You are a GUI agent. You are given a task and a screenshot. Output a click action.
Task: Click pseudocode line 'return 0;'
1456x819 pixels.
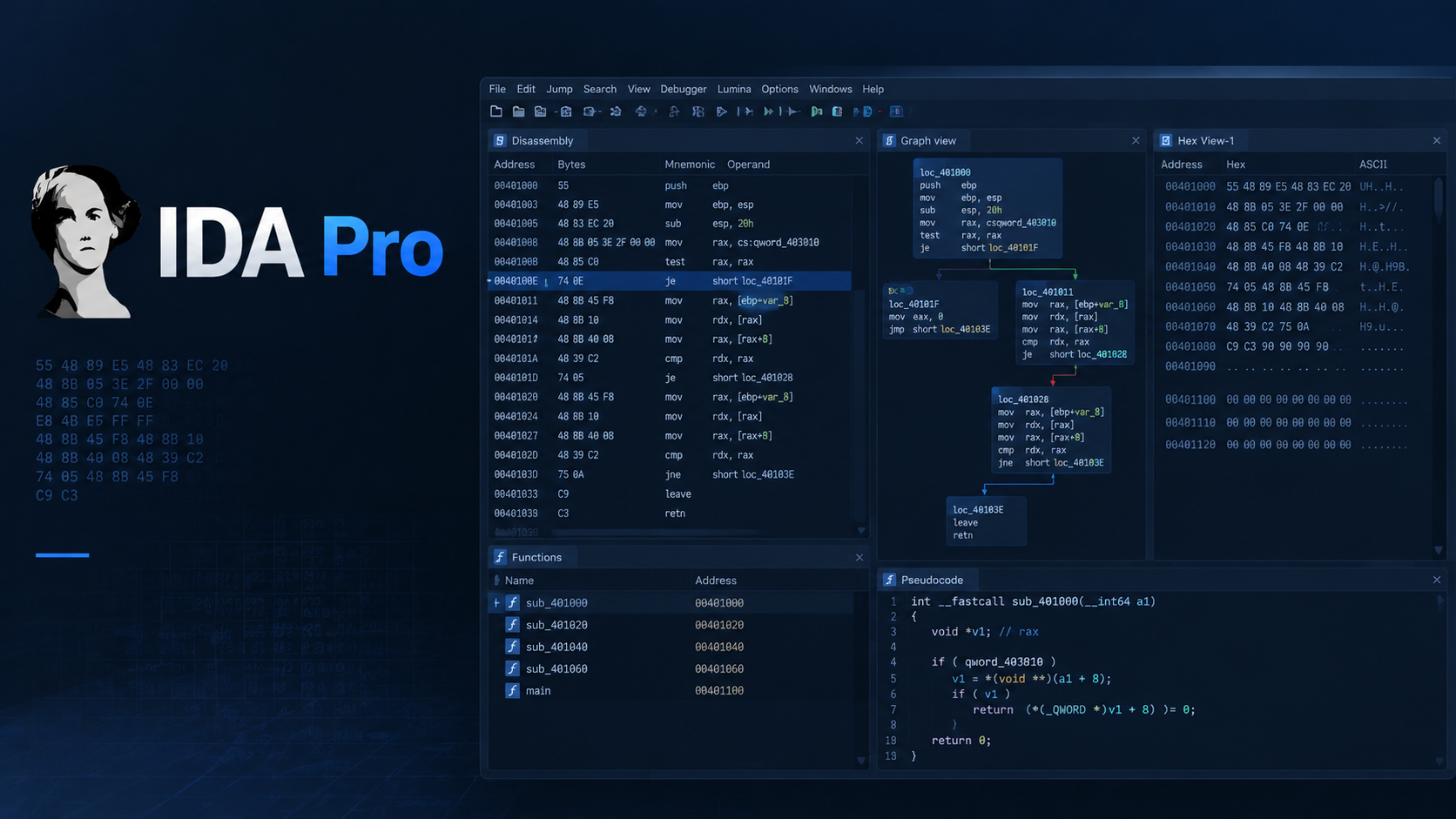pos(961,741)
